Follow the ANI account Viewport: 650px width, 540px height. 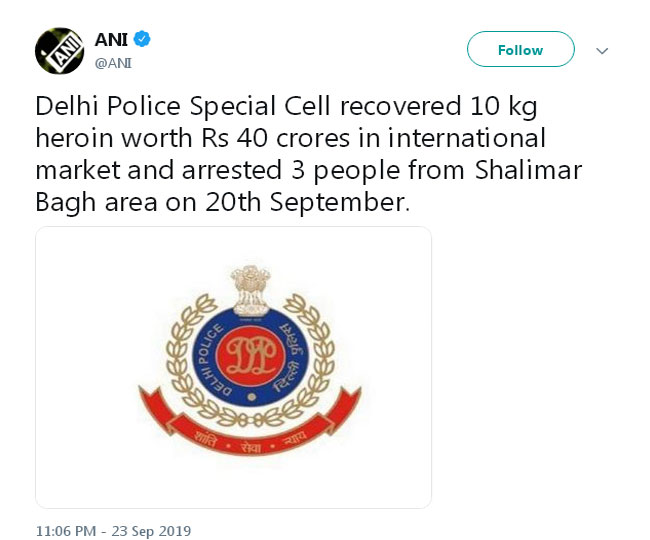[x=521, y=49]
